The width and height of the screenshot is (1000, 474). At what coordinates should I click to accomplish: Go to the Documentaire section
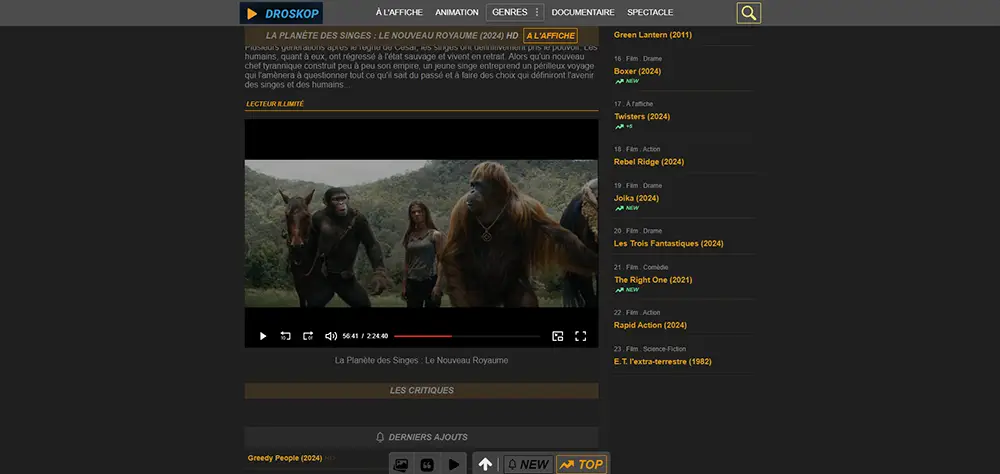pyautogui.click(x=583, y=13)
